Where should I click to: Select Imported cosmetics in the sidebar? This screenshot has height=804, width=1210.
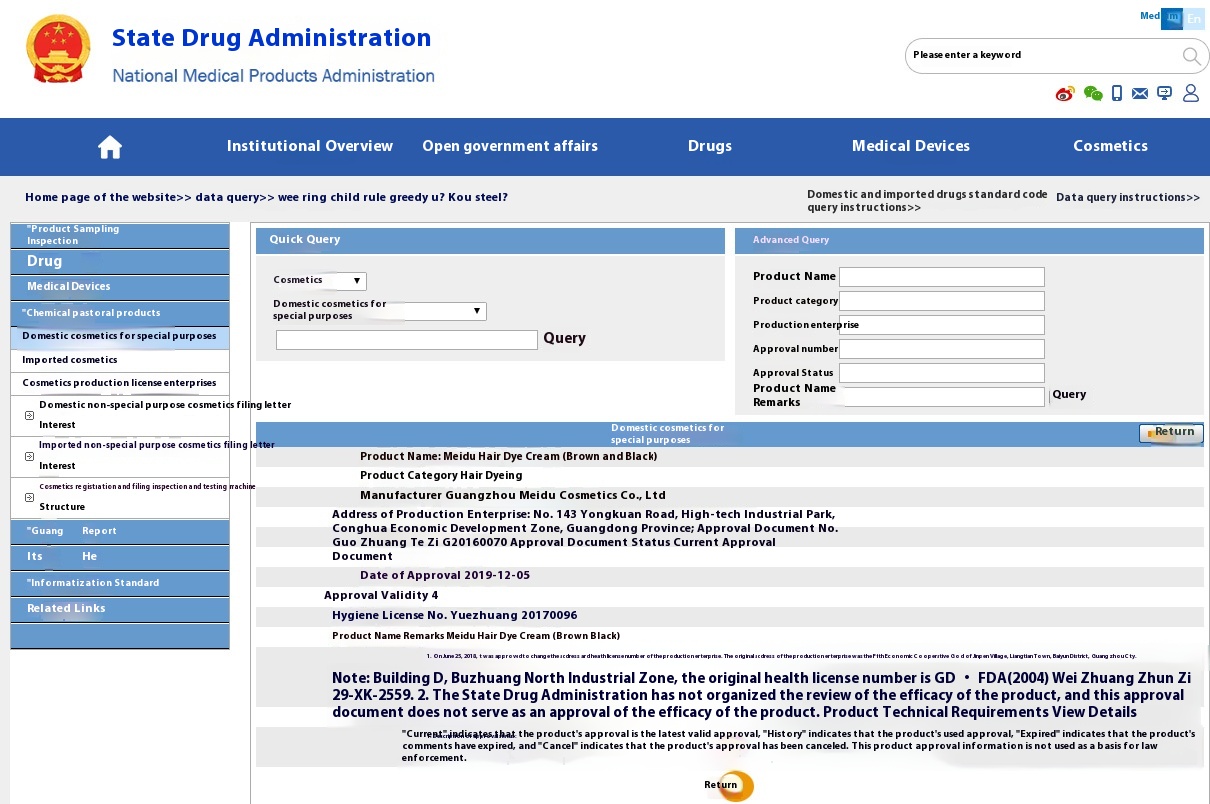[70, 360]
